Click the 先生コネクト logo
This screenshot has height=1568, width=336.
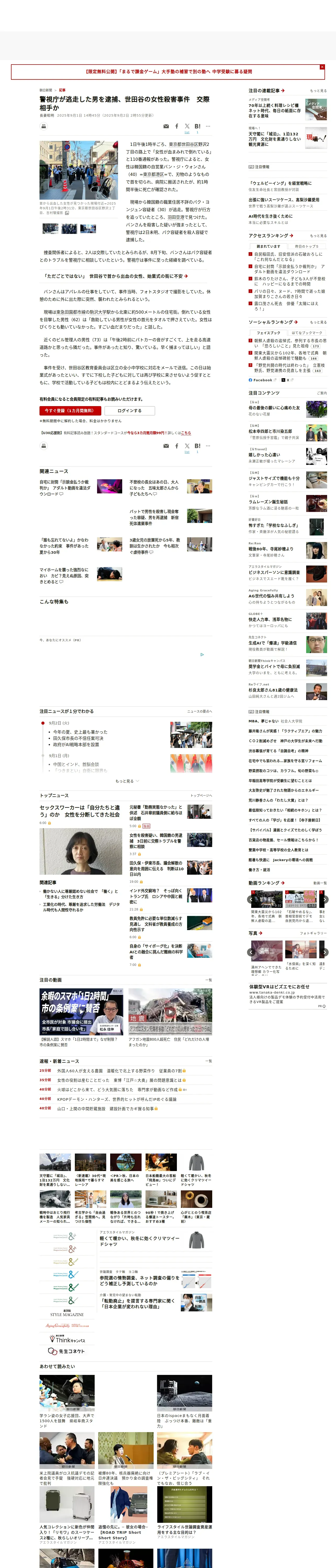[x=67, y=1352]
